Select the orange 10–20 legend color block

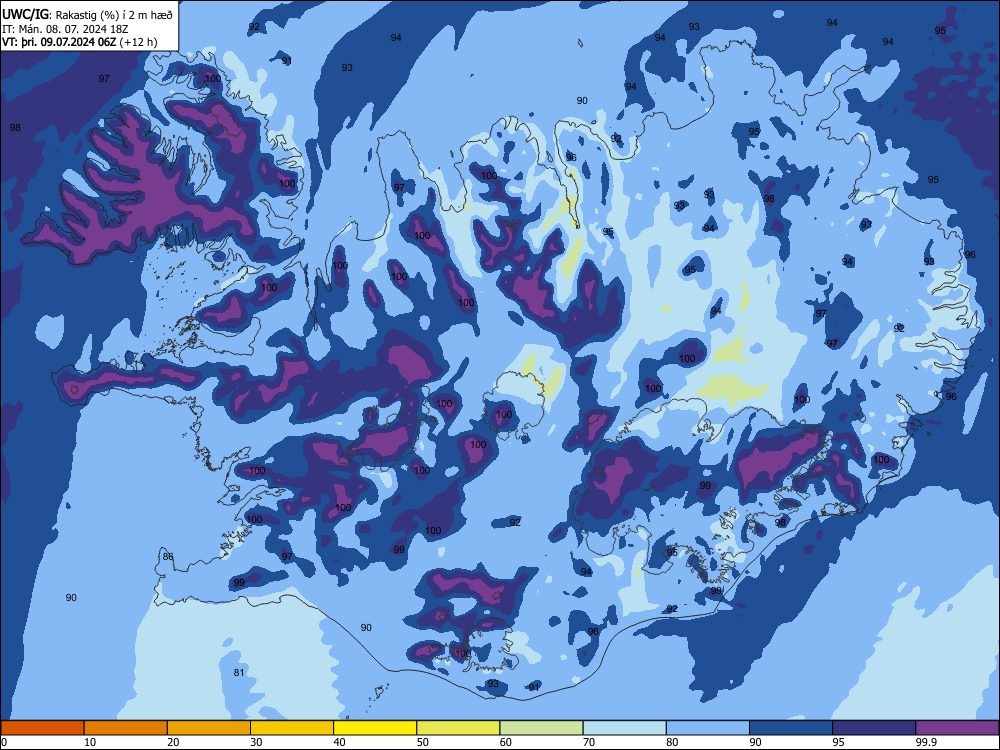coord(126,728)
